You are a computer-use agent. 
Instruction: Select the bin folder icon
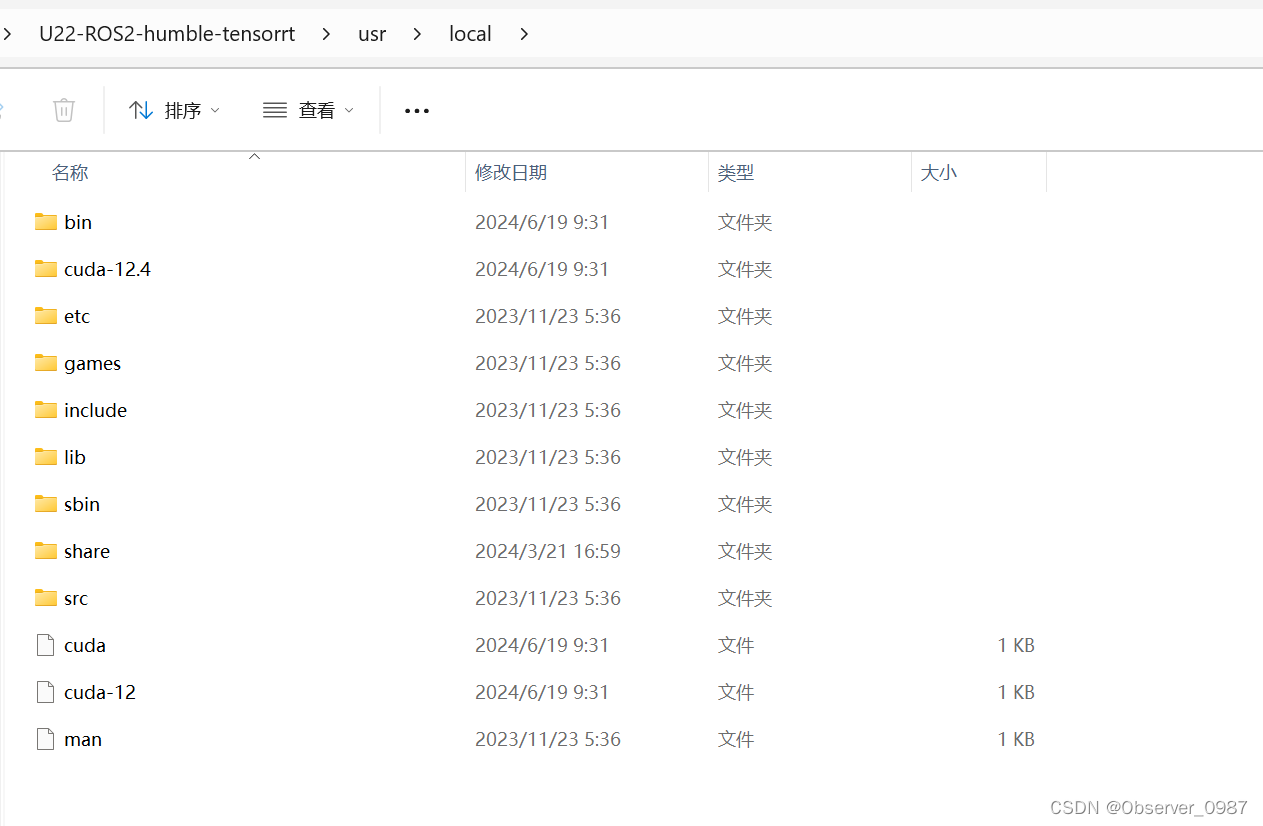tap(46, 222)
